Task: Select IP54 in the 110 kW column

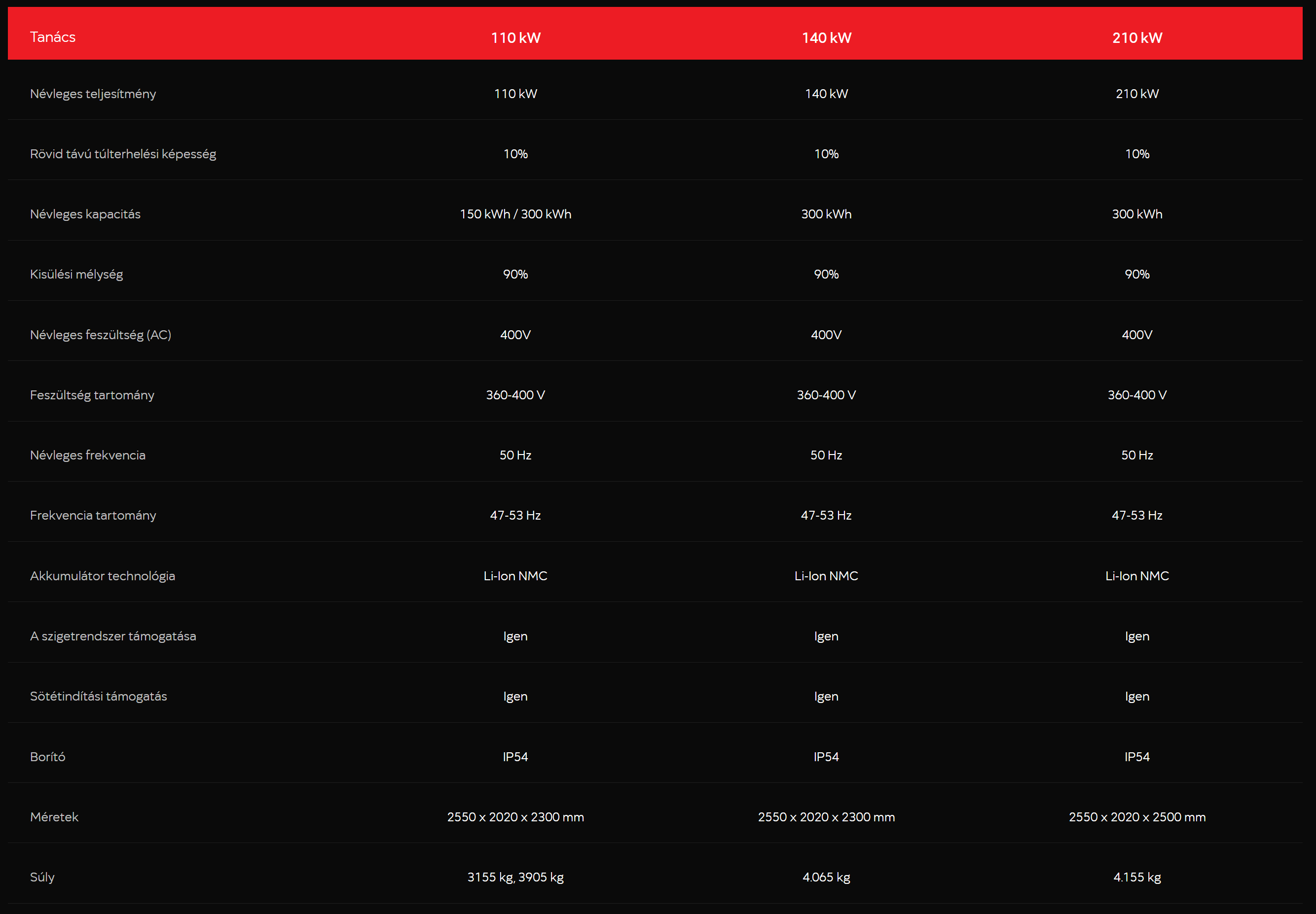Action: coord(515,757)
